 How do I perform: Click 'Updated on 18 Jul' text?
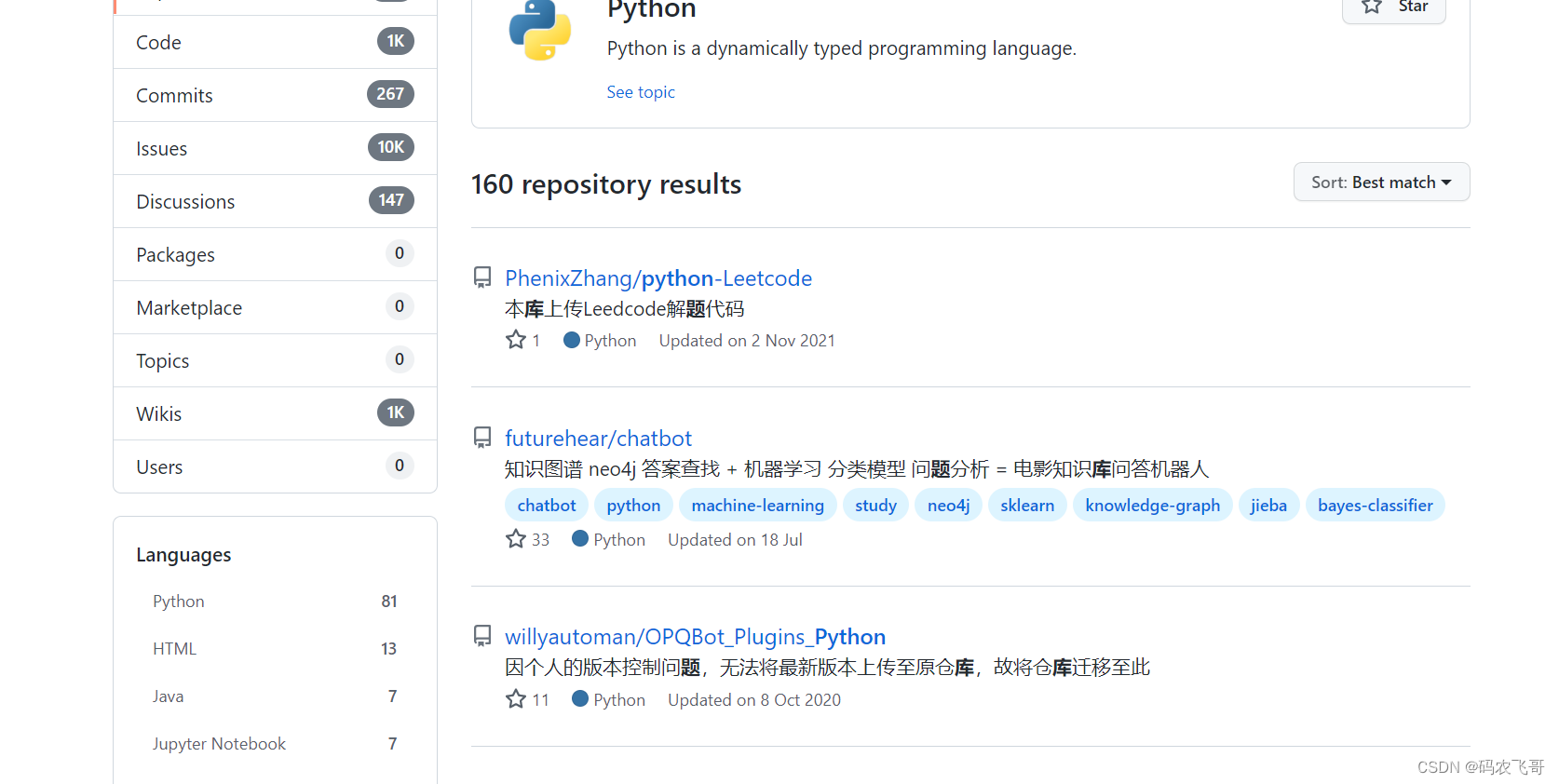coord(735,540)
